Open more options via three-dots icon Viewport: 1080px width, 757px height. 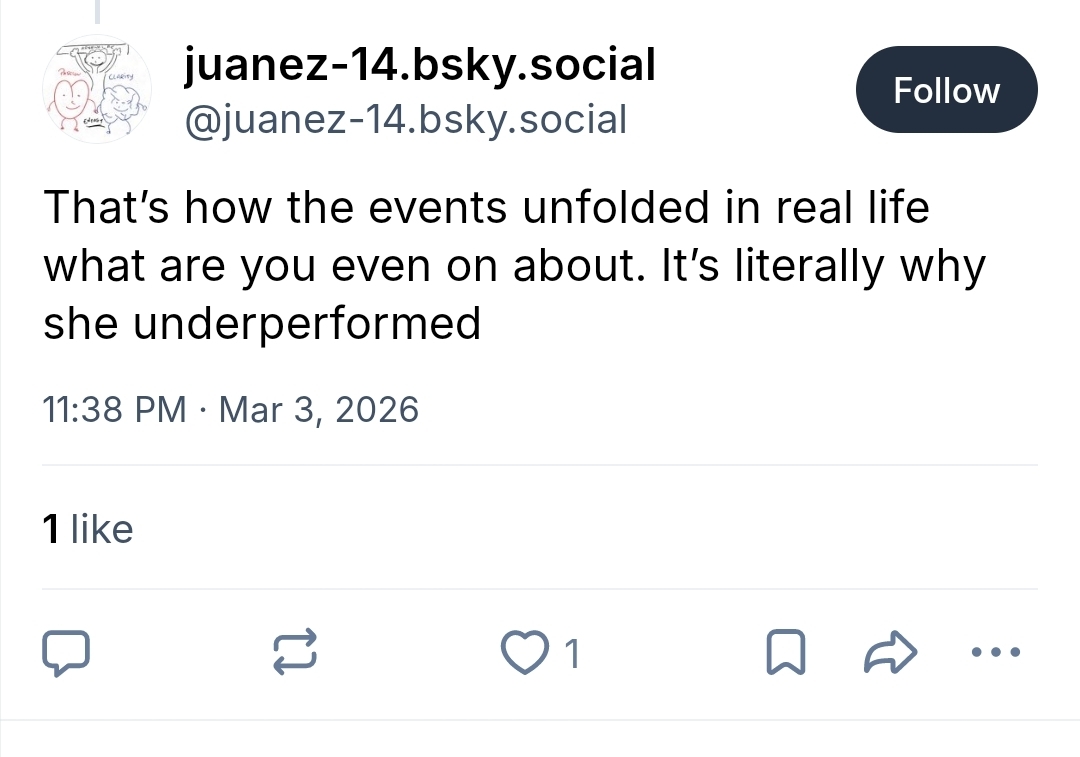996,653
